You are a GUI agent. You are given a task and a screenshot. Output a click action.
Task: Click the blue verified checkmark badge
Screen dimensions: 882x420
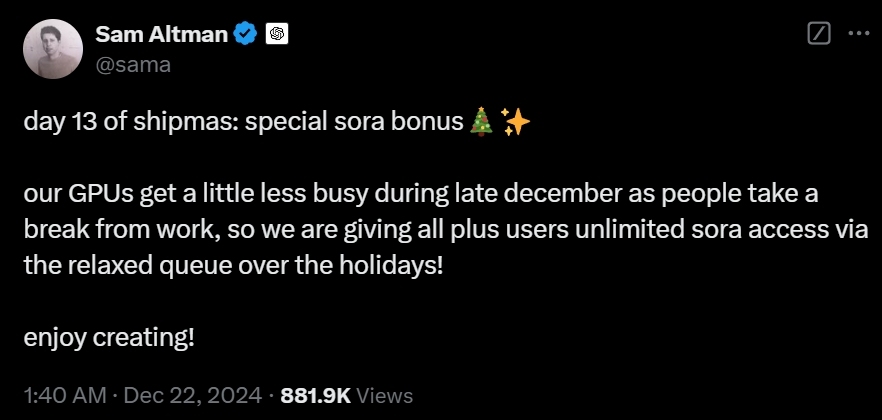(x=245, y=34)
